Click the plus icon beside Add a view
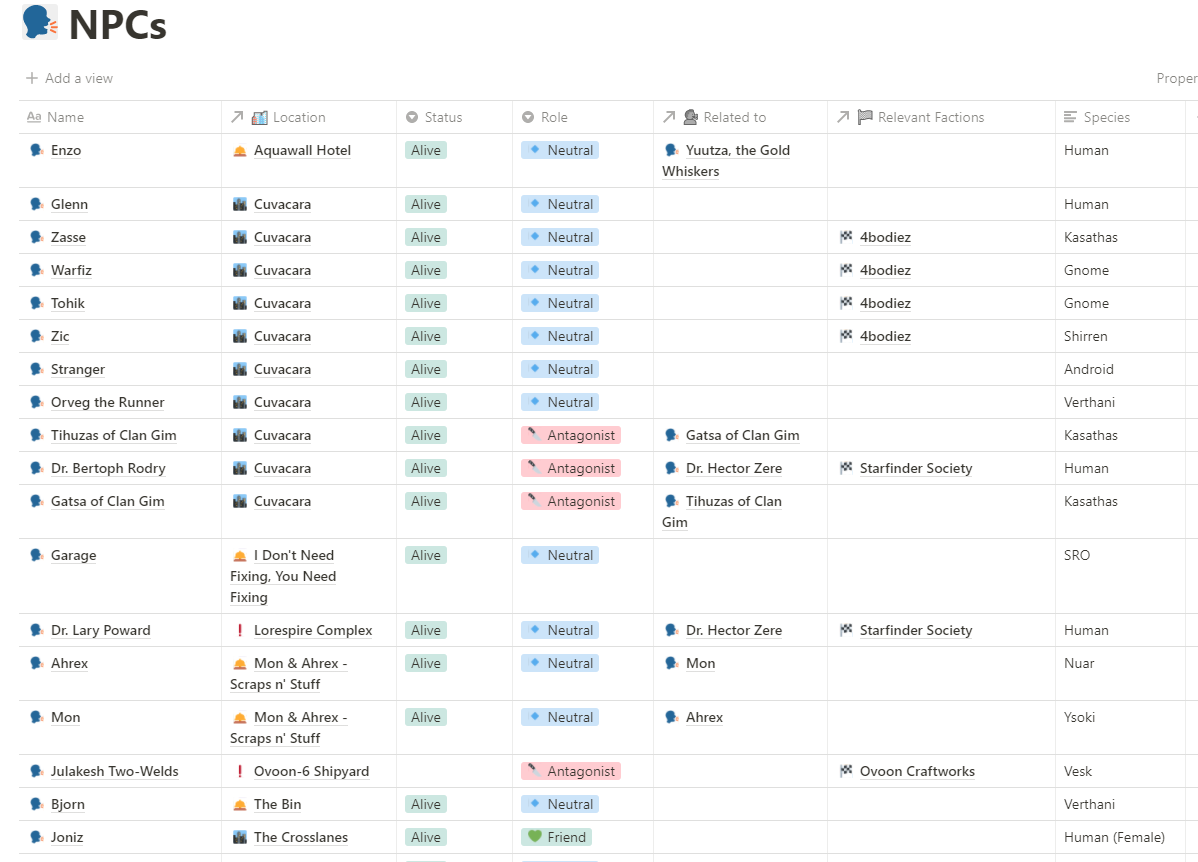Screen dimensions: 1198x862 pos(33,78)
